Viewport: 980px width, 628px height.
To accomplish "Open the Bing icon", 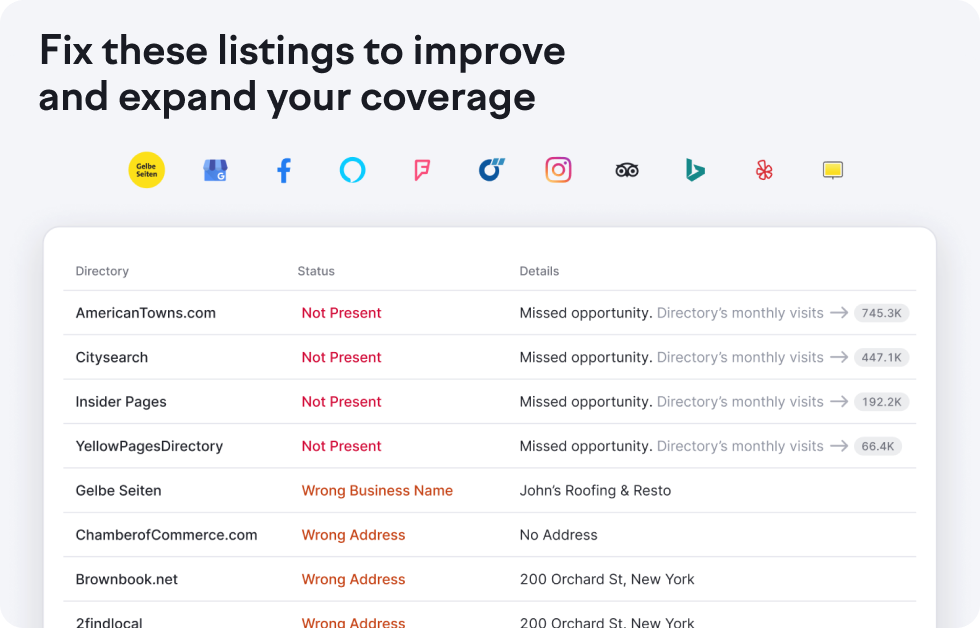I will click(695, 170).
